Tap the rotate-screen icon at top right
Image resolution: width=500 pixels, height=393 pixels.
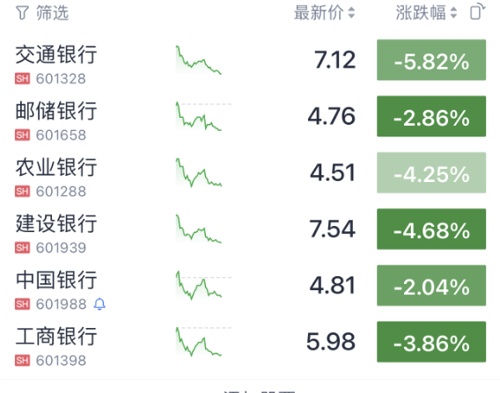click(477, 12)
